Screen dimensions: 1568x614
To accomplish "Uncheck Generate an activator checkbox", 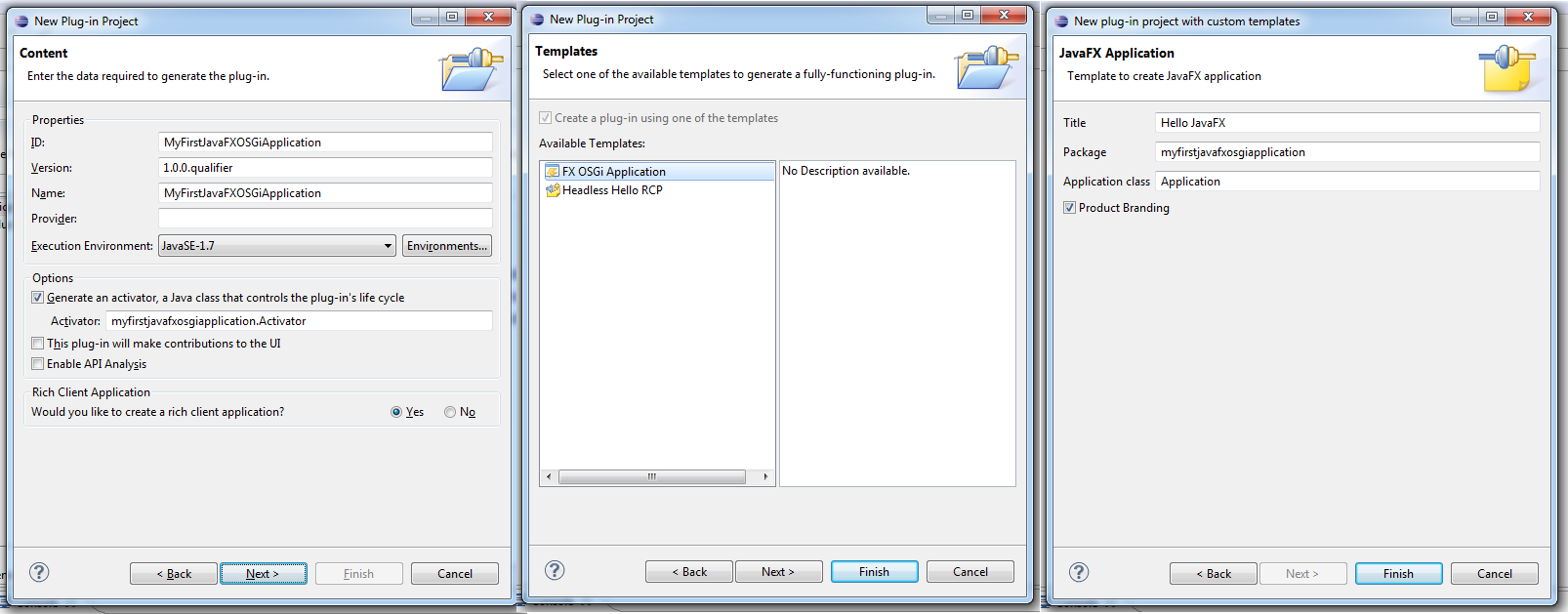I will [37, 298].
